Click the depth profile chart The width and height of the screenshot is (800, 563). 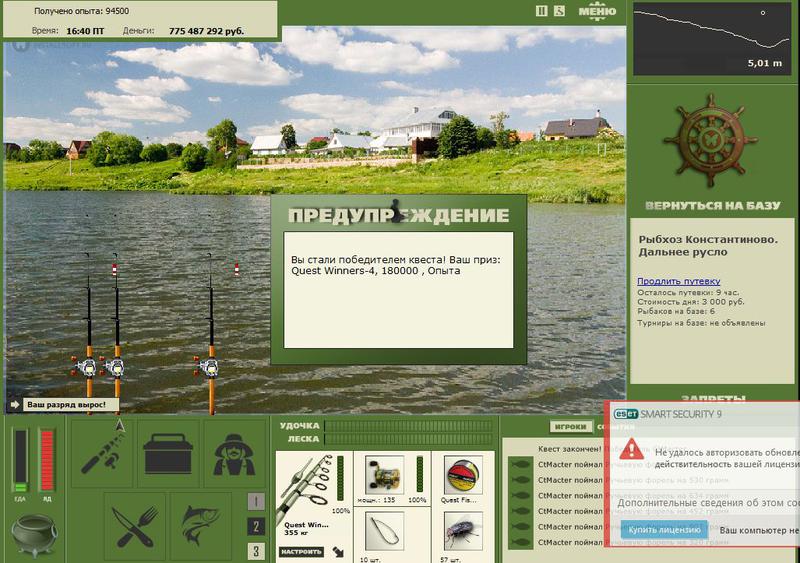tap(712, 39)
